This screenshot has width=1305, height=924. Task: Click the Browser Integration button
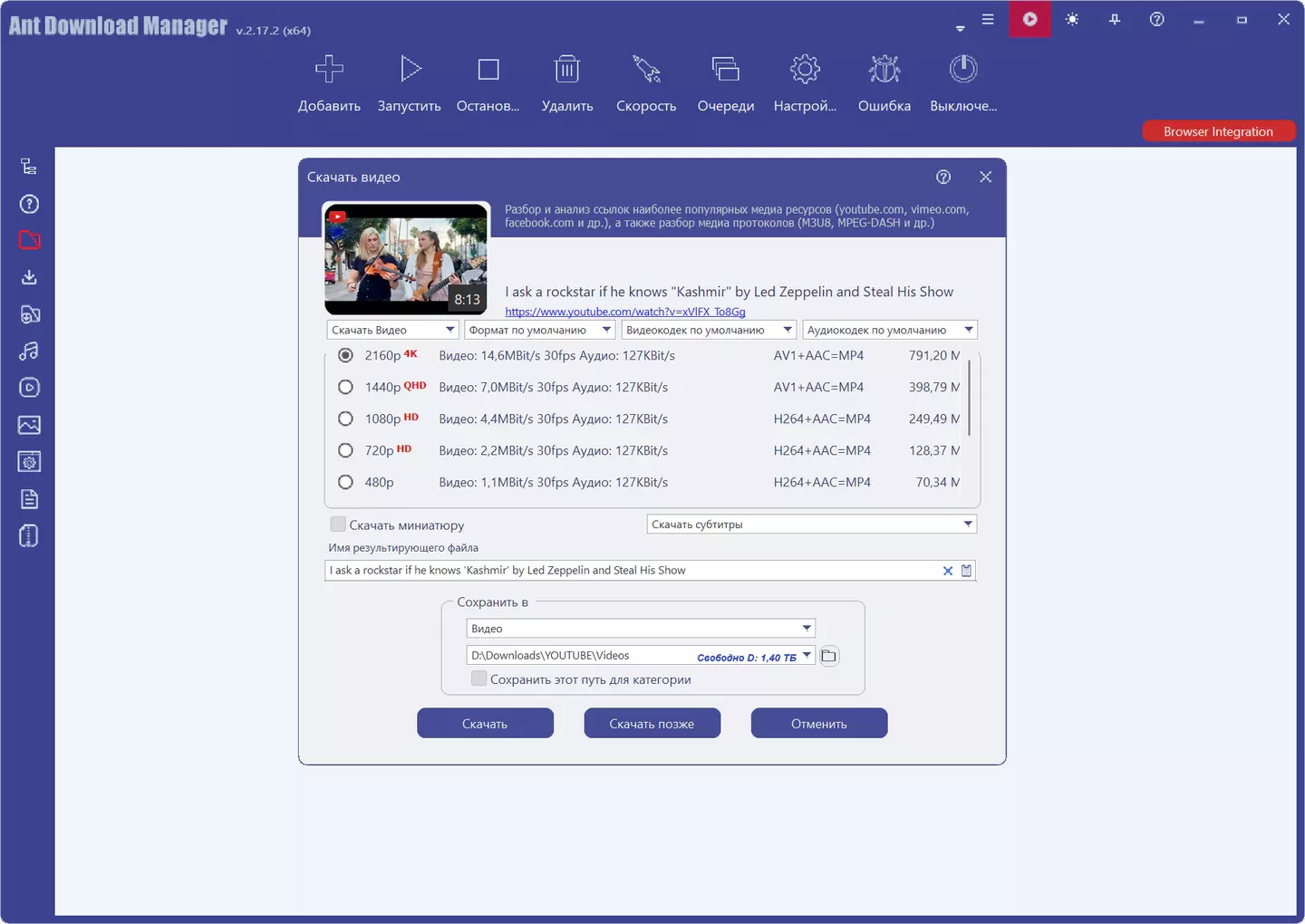[1219, 131]
